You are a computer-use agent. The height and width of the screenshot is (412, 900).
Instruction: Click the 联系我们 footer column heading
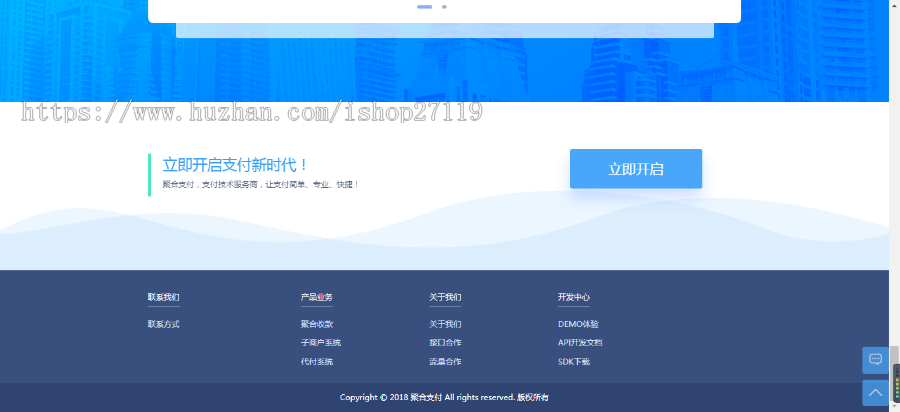[x=164, y=297]
